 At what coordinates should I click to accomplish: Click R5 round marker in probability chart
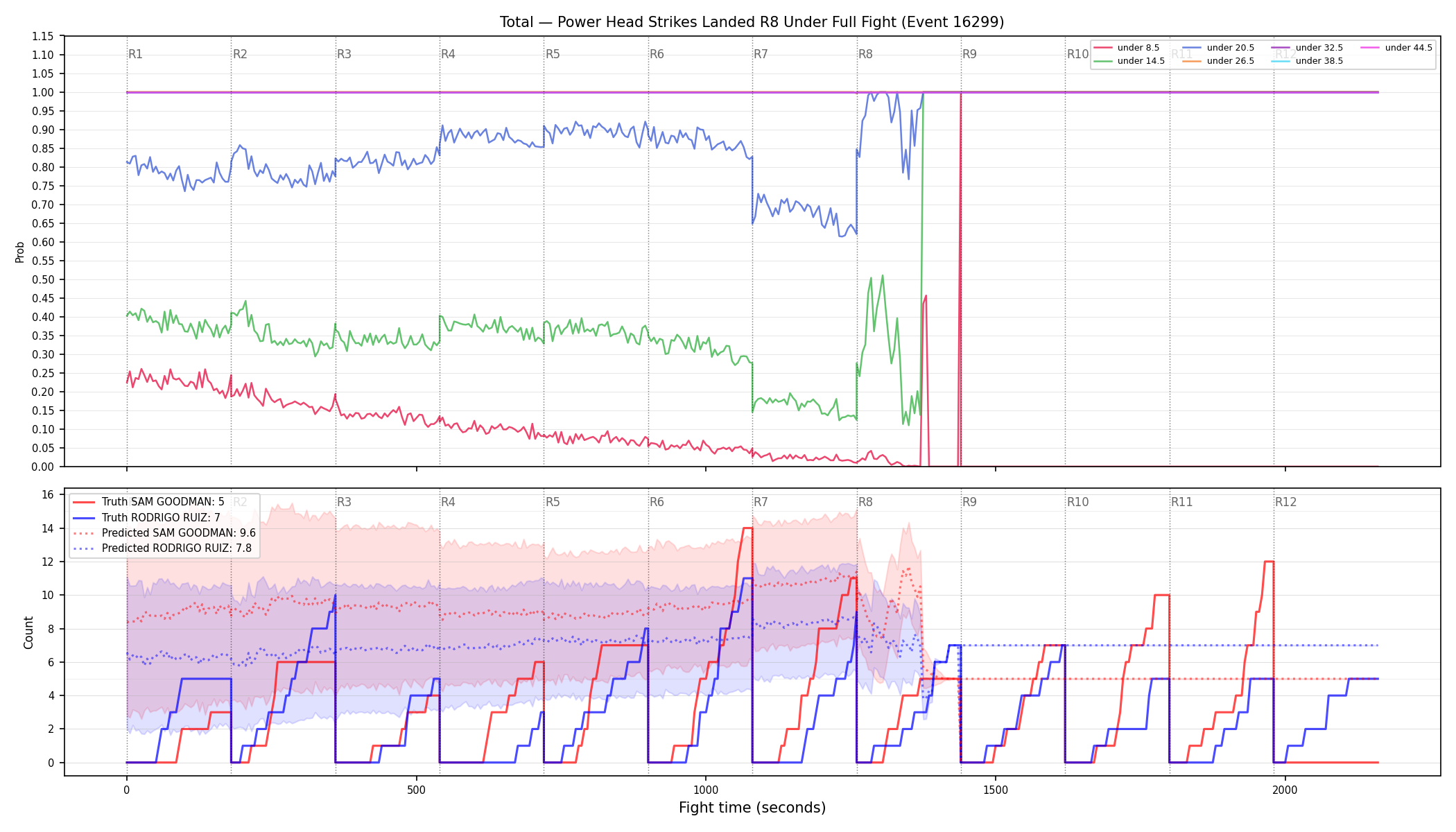click(x=553, y=54)
